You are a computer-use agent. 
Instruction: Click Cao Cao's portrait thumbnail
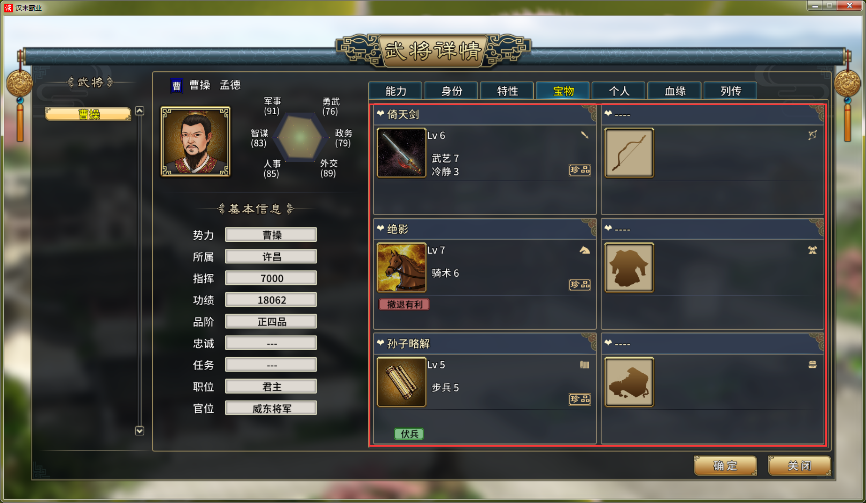pos(196,142)
